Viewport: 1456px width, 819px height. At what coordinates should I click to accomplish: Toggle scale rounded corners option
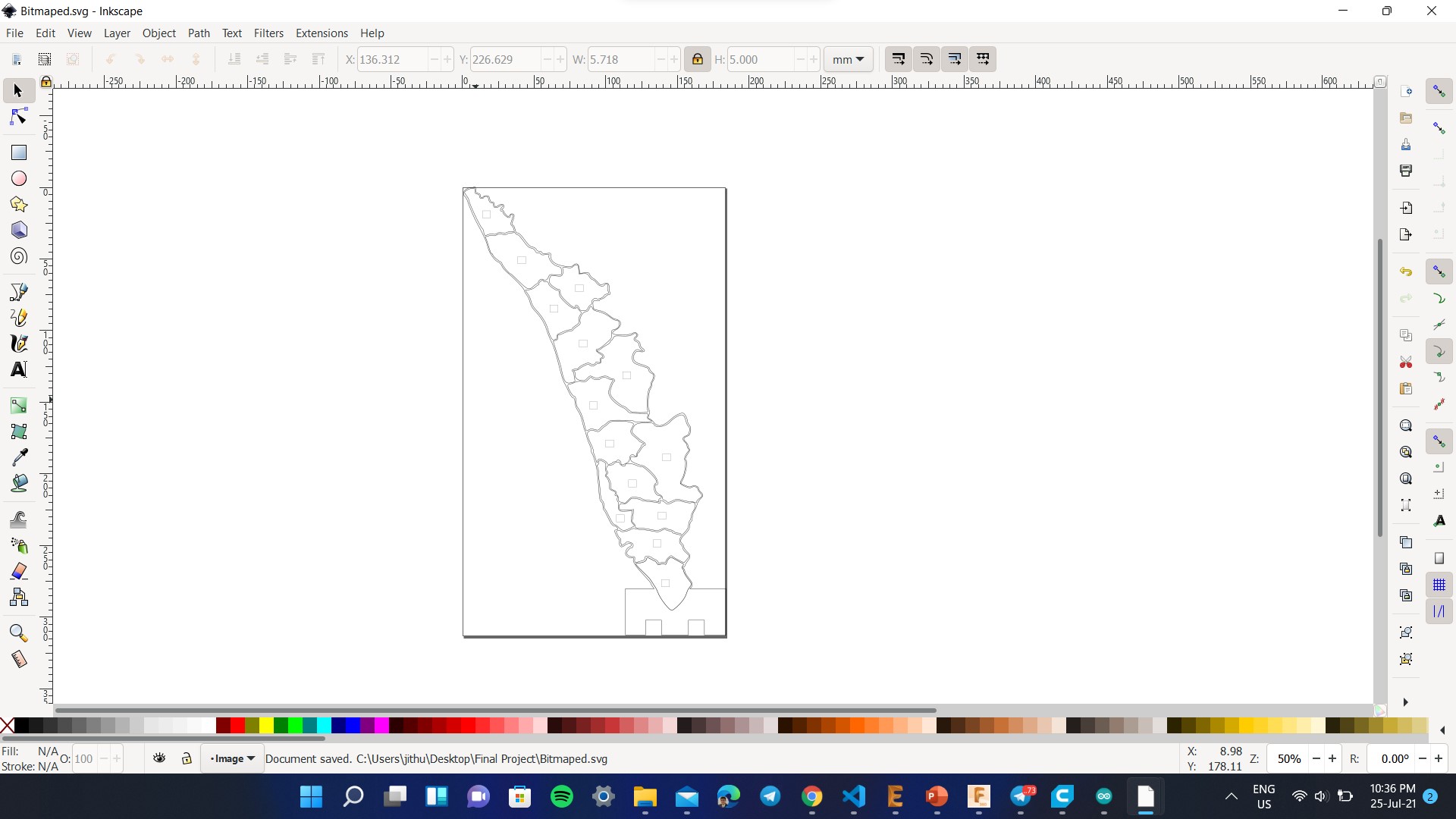point(927,59)
